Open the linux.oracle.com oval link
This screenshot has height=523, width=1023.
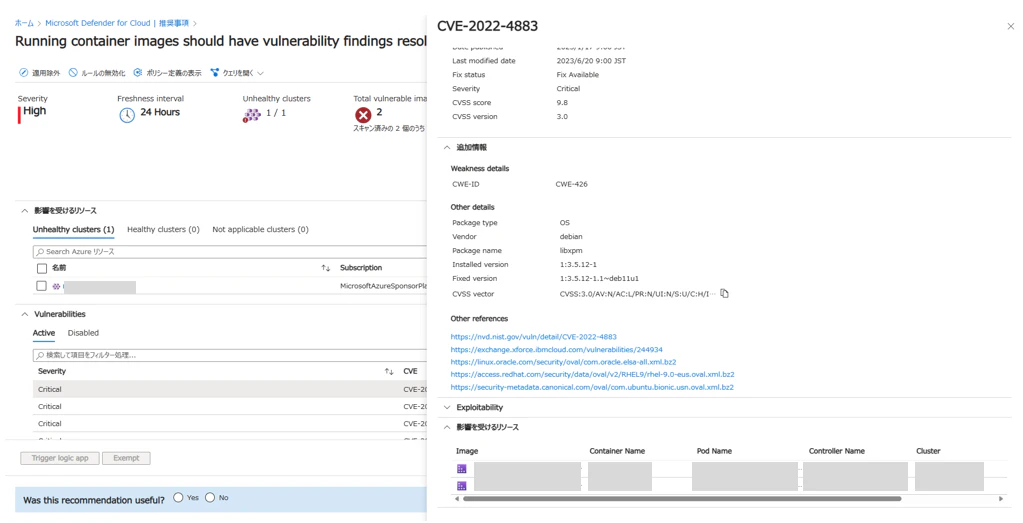click(563, 362)
